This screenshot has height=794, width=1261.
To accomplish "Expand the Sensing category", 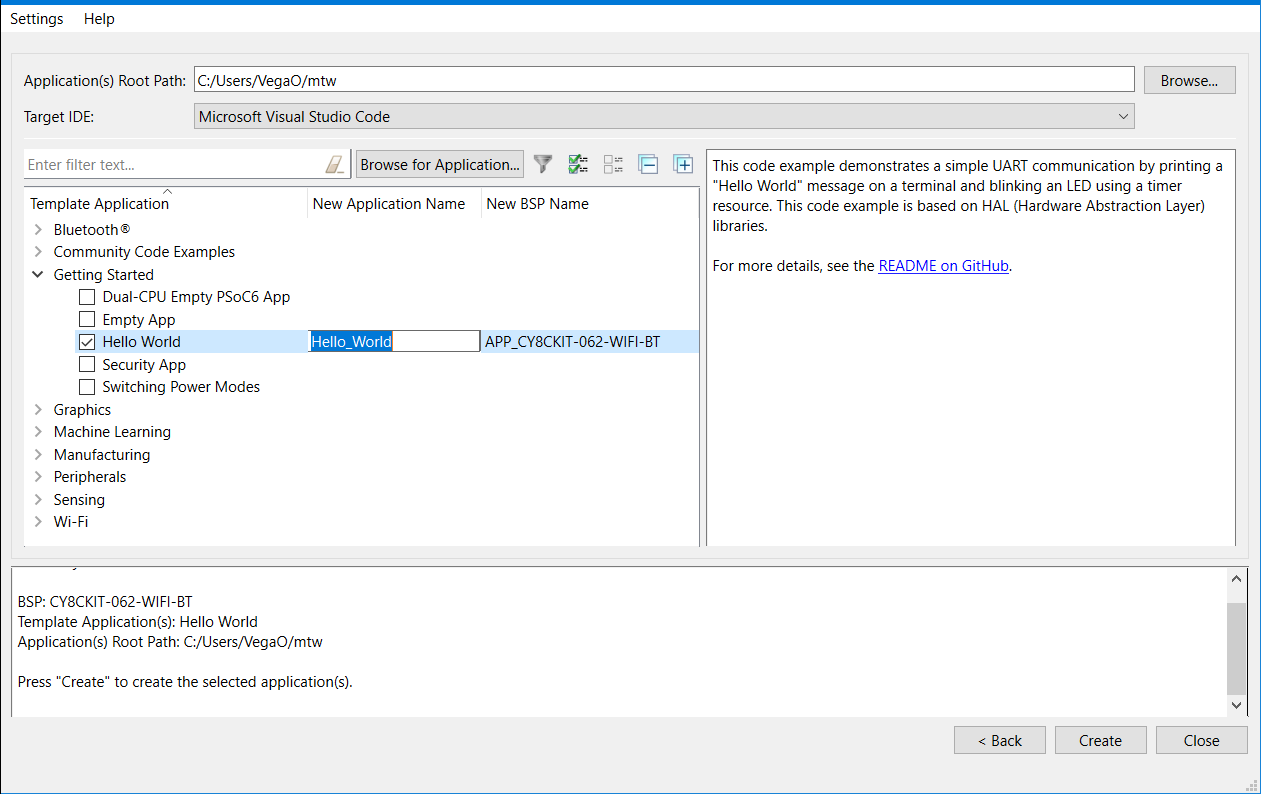I will tap(38, 500).
